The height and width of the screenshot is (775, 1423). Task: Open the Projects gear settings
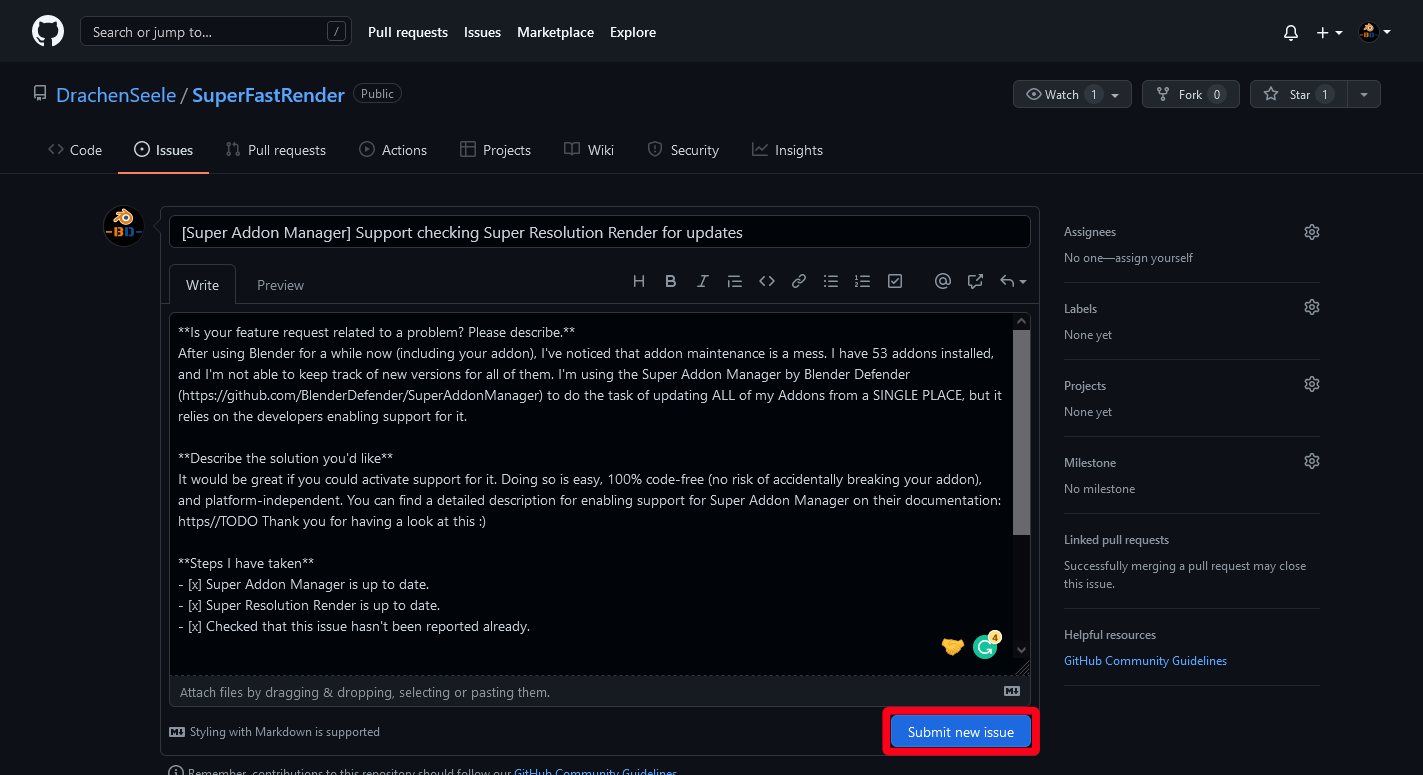(1312, 384)
